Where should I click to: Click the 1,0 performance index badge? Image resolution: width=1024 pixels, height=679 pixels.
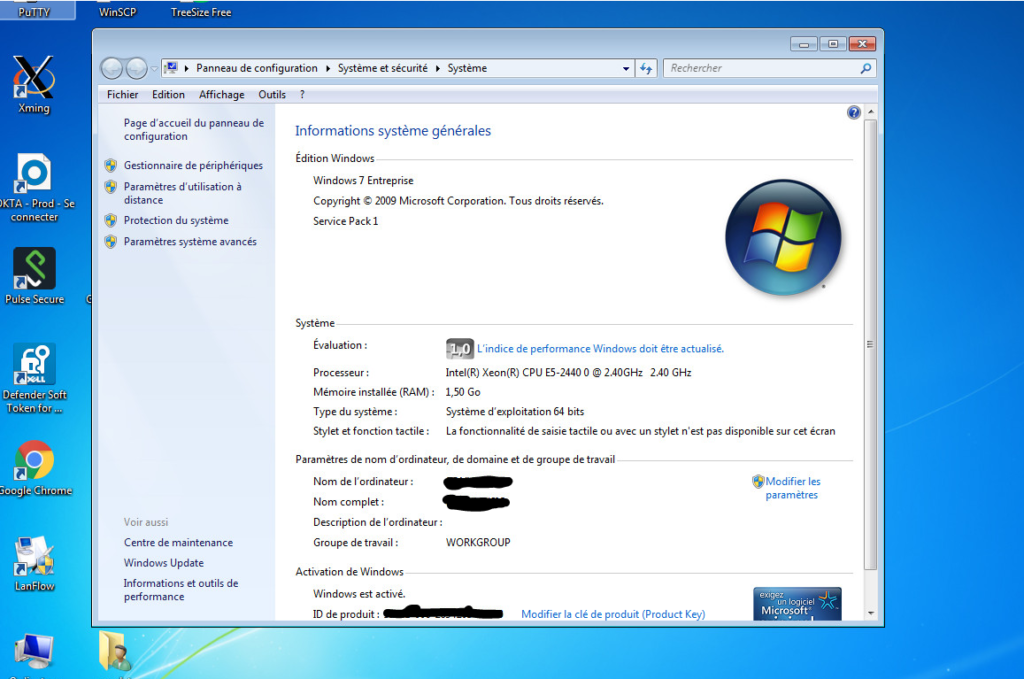click(x=460, y=349)
